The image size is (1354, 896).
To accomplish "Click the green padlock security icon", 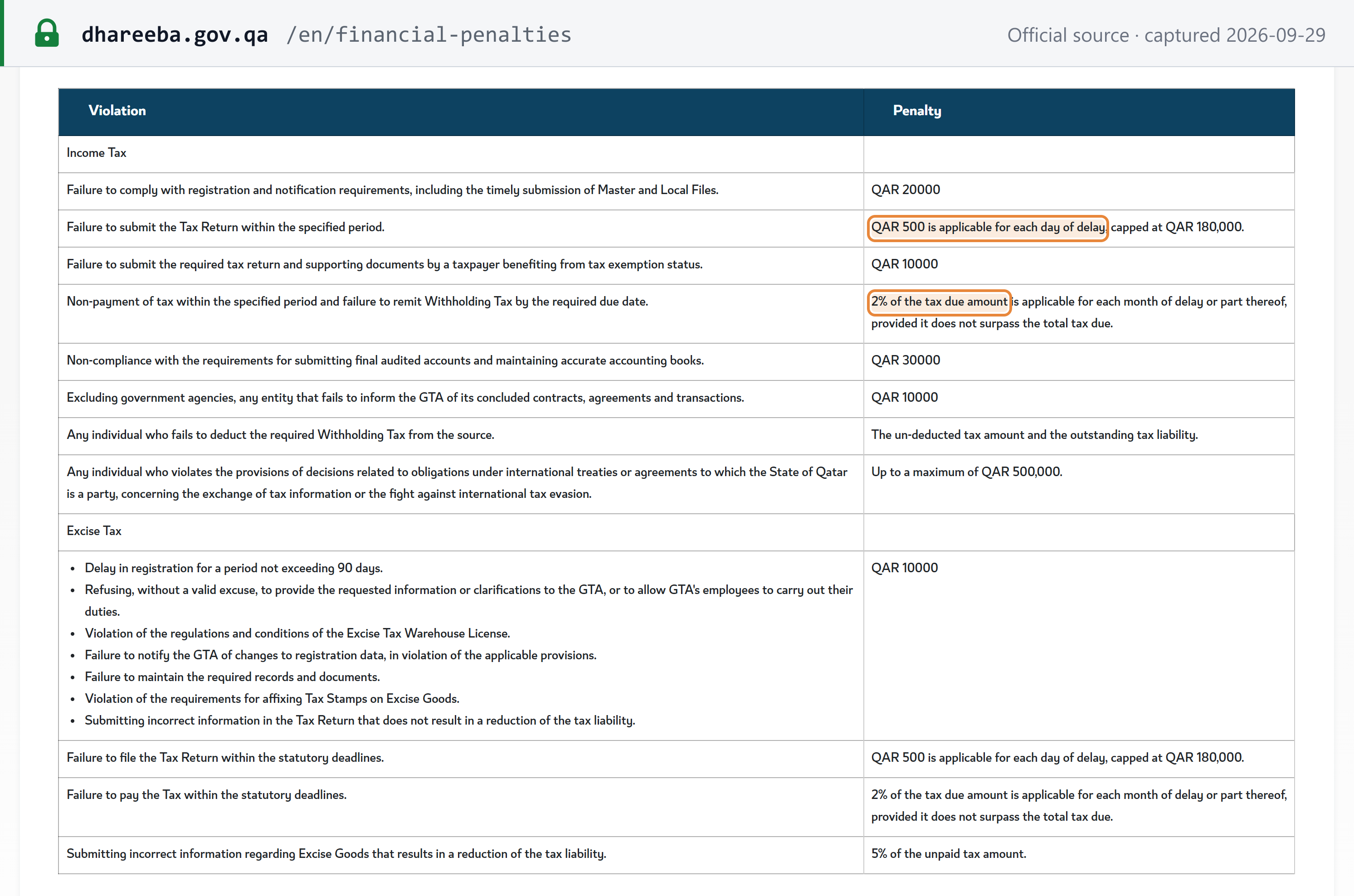I will 47,33.
